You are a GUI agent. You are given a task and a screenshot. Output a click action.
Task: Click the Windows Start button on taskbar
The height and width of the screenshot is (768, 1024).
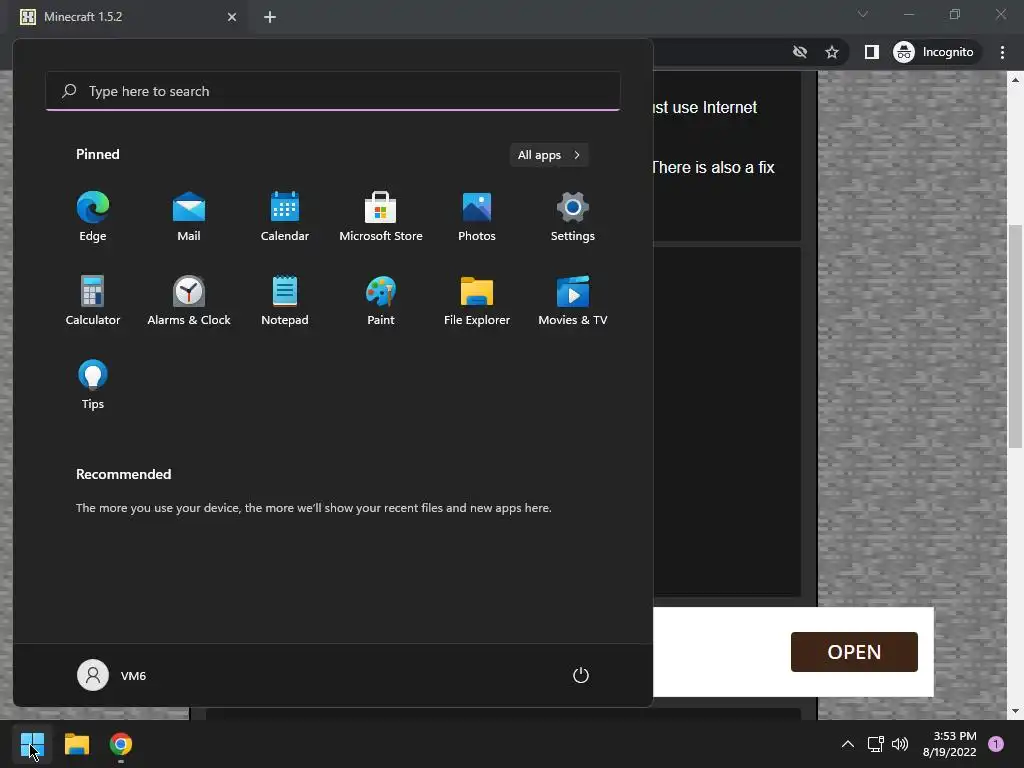pyautogui.click(x=32, y=744)
